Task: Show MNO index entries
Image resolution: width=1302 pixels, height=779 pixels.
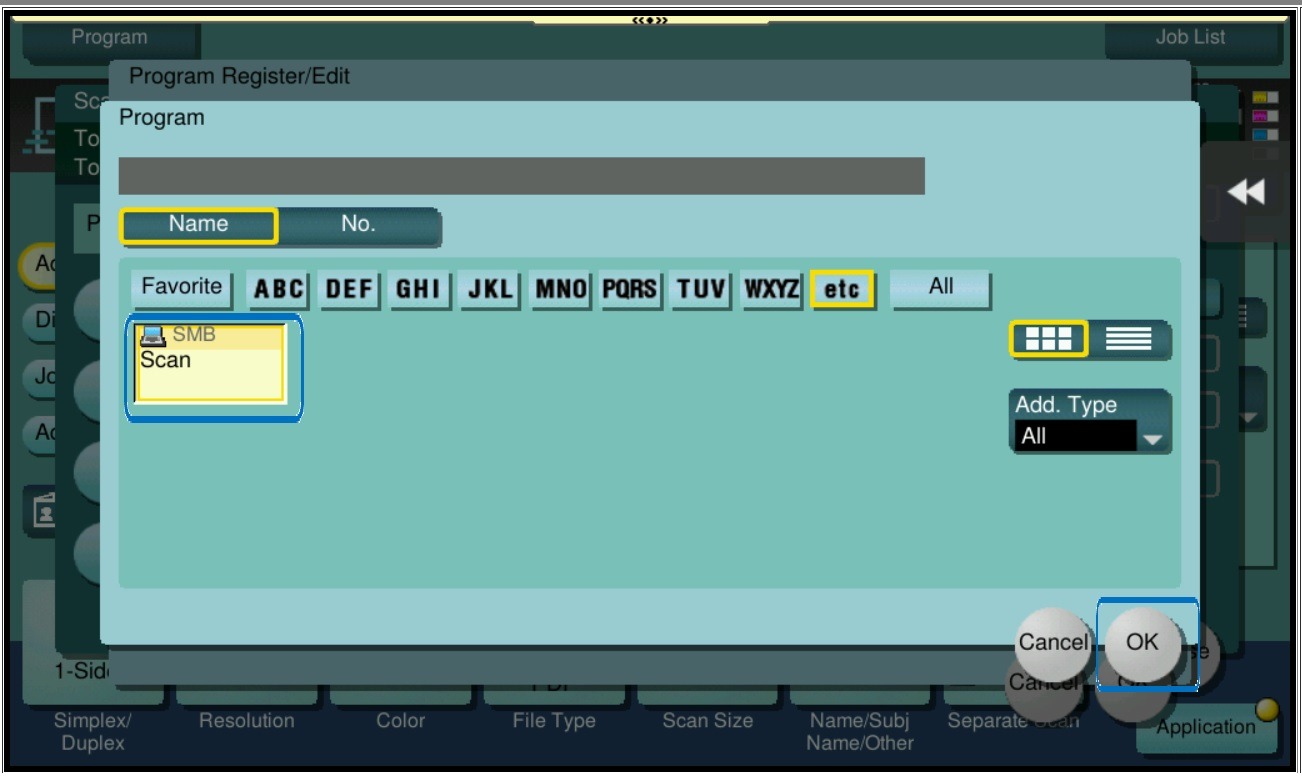Action: click(x=561, y=289)
